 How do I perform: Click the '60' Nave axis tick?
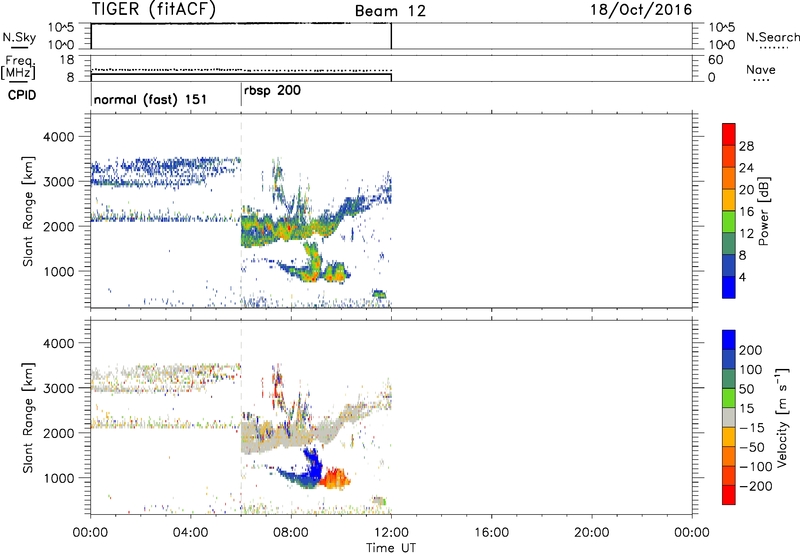click(x=715, y=60)
